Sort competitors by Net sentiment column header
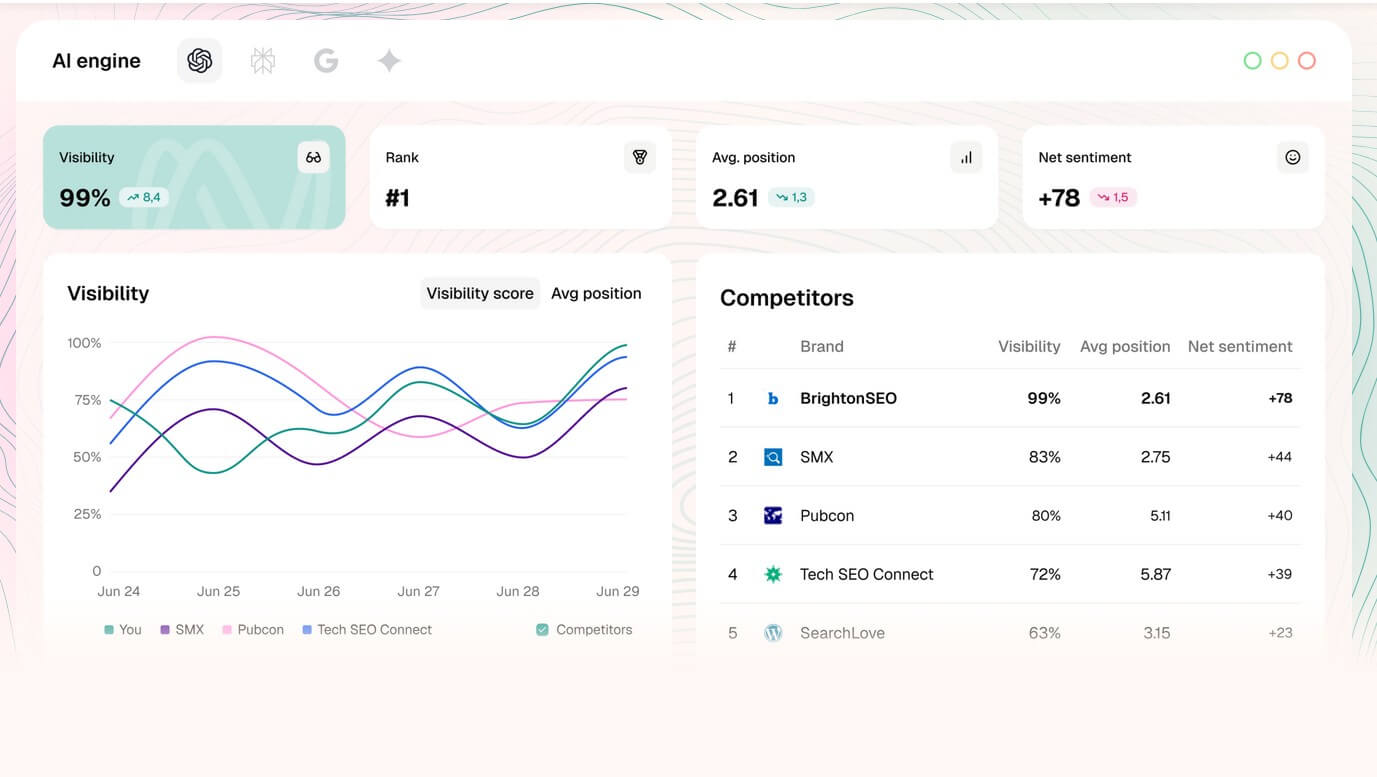Screen dimensions: 1377x777 pyautogui.click(x=1240, y=347)
